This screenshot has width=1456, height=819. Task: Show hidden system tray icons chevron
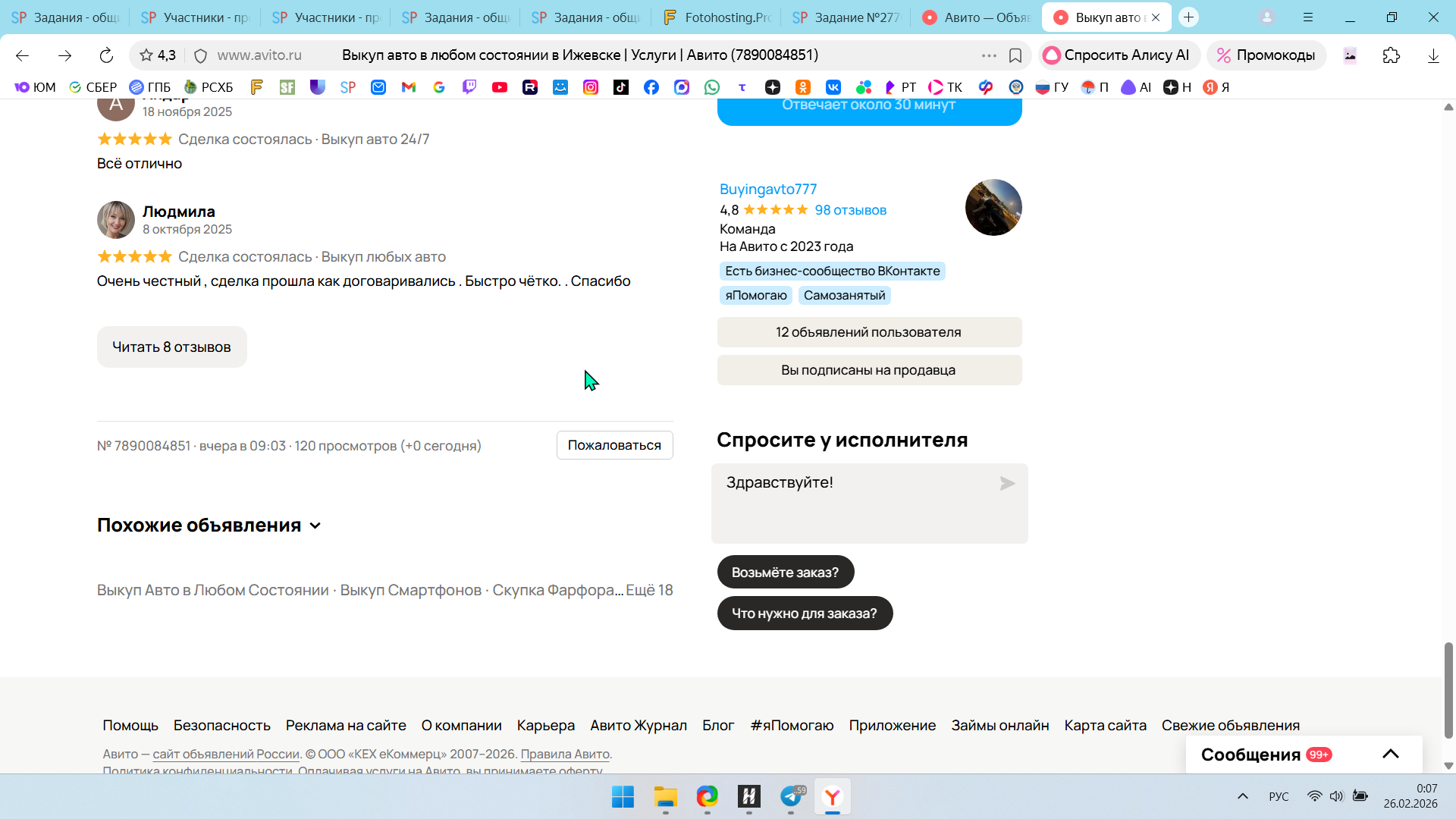[x=1242, y=796]
